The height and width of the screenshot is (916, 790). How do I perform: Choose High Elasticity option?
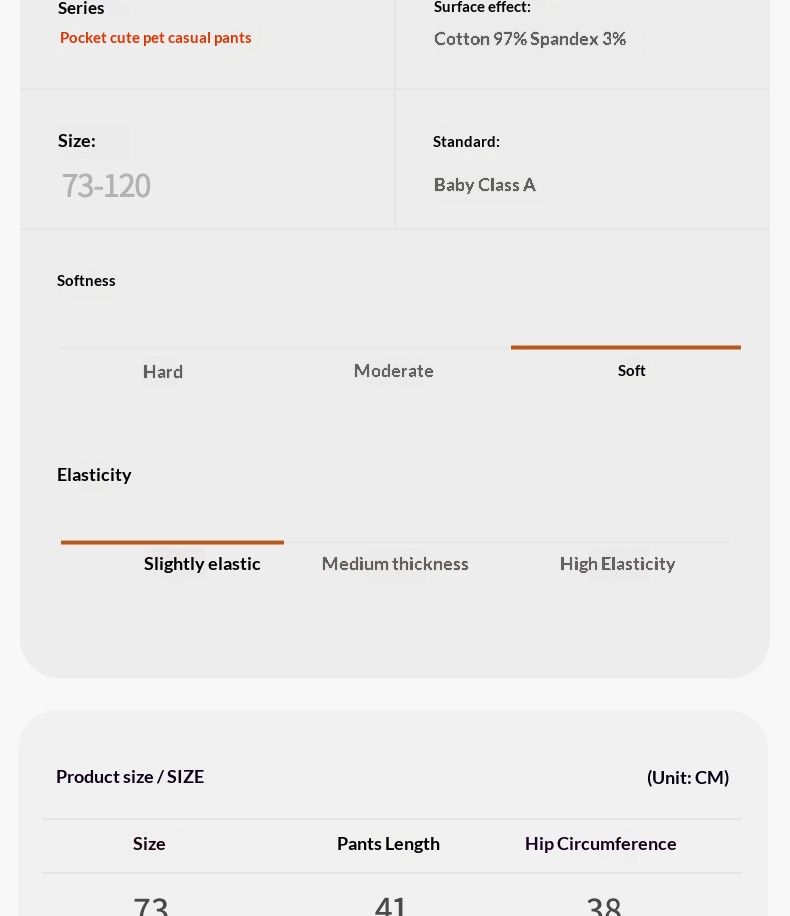[x=617, y=564]
